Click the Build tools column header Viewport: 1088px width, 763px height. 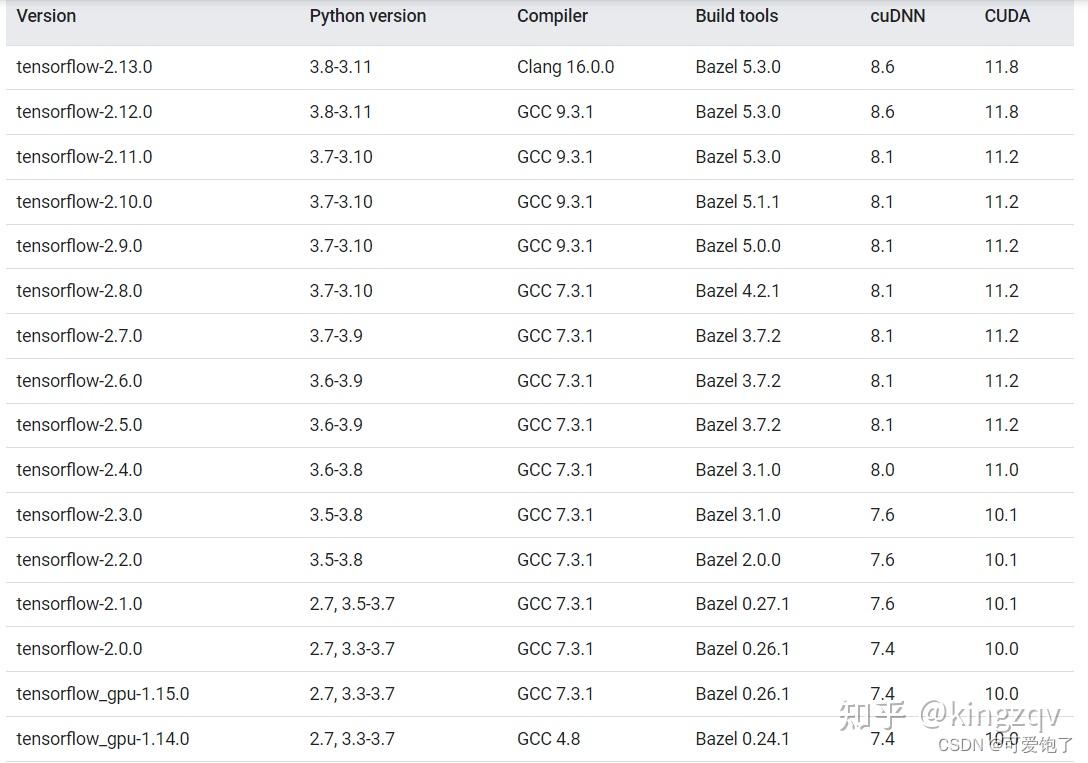tap(736, 16)
